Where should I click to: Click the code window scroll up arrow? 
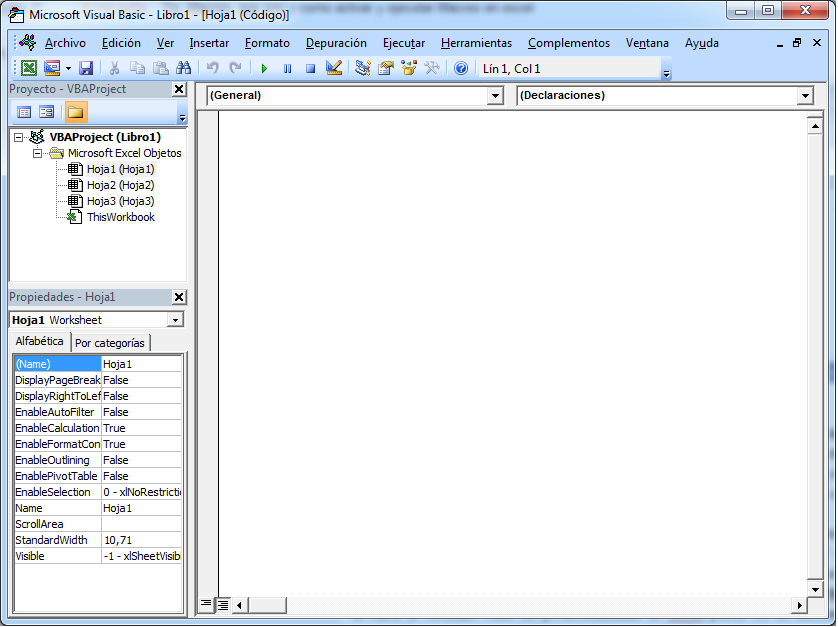tap(815, 127)
